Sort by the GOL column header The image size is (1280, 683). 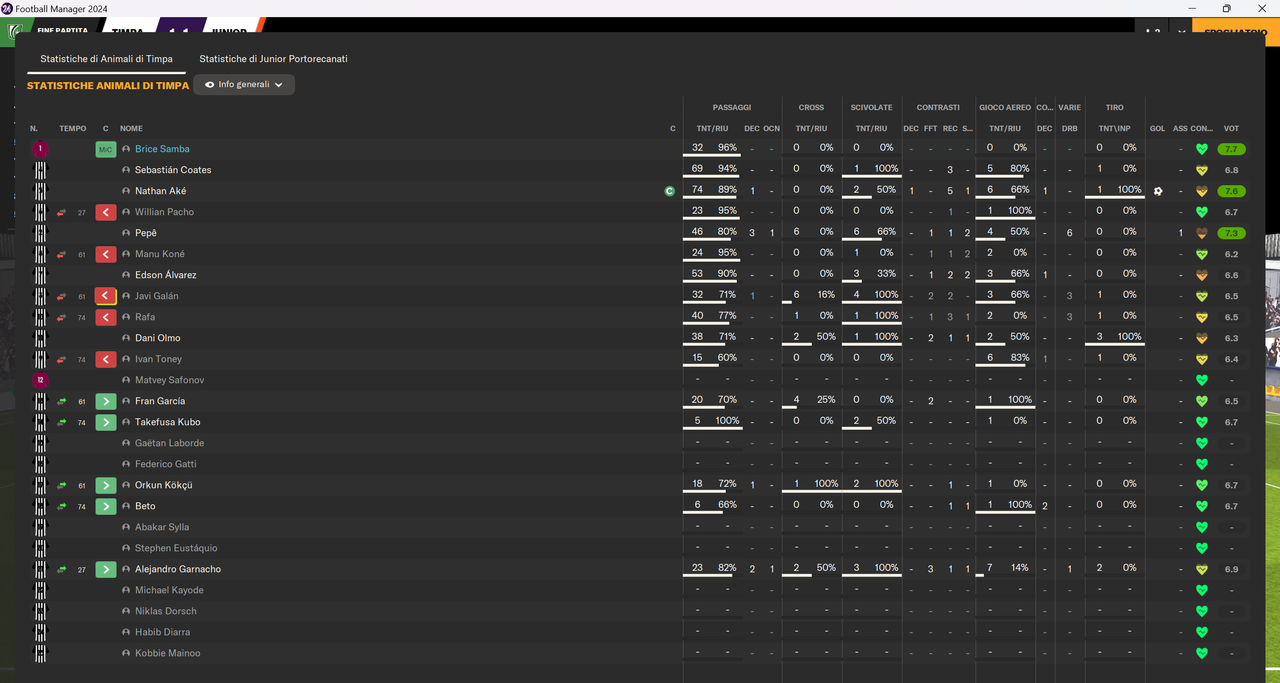[x=1158, y=128]
